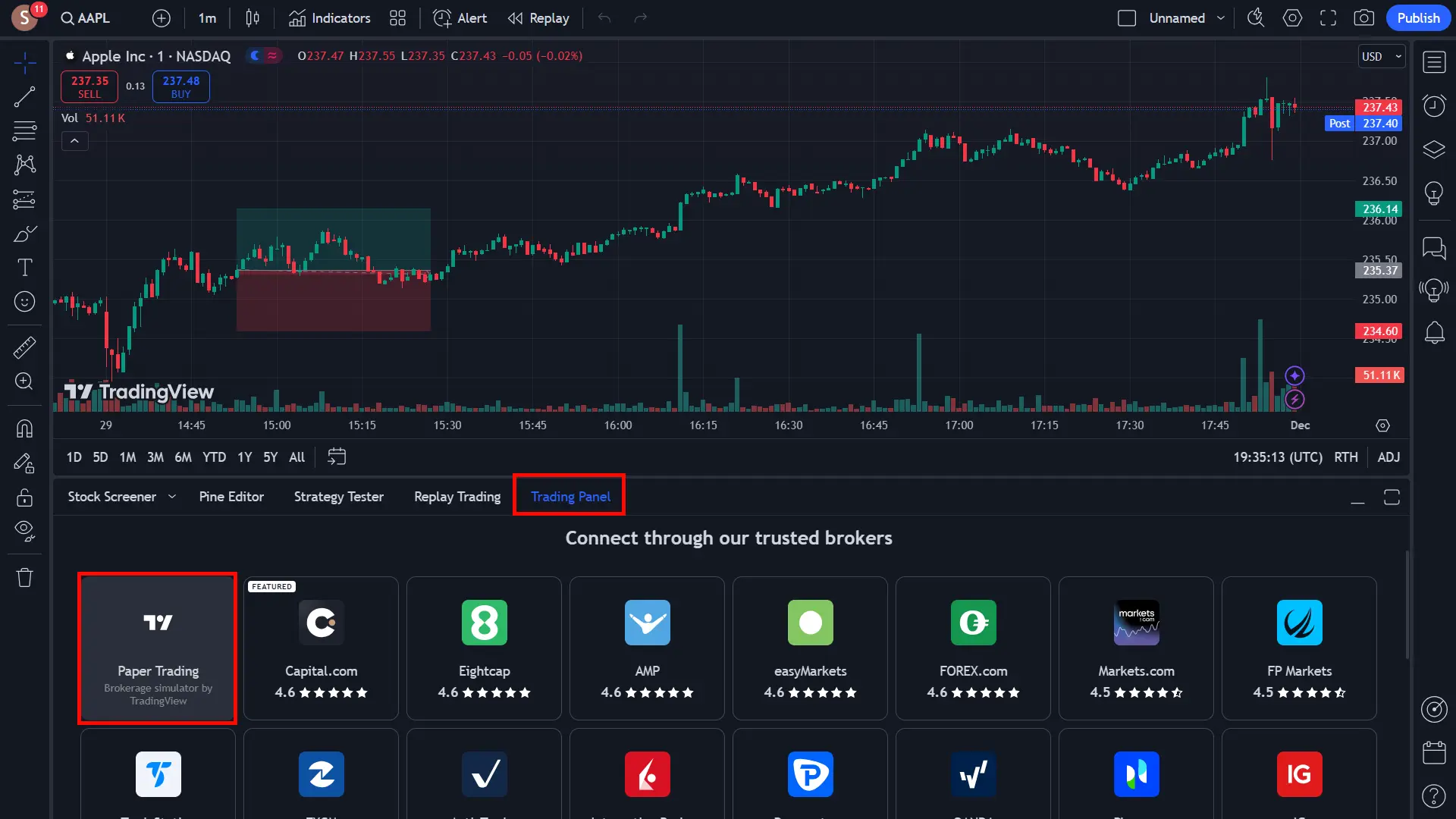Viewport: 1456px width, 819px height.
Task: Select the trend line drawing tool
Action: [x=24, y=97]
